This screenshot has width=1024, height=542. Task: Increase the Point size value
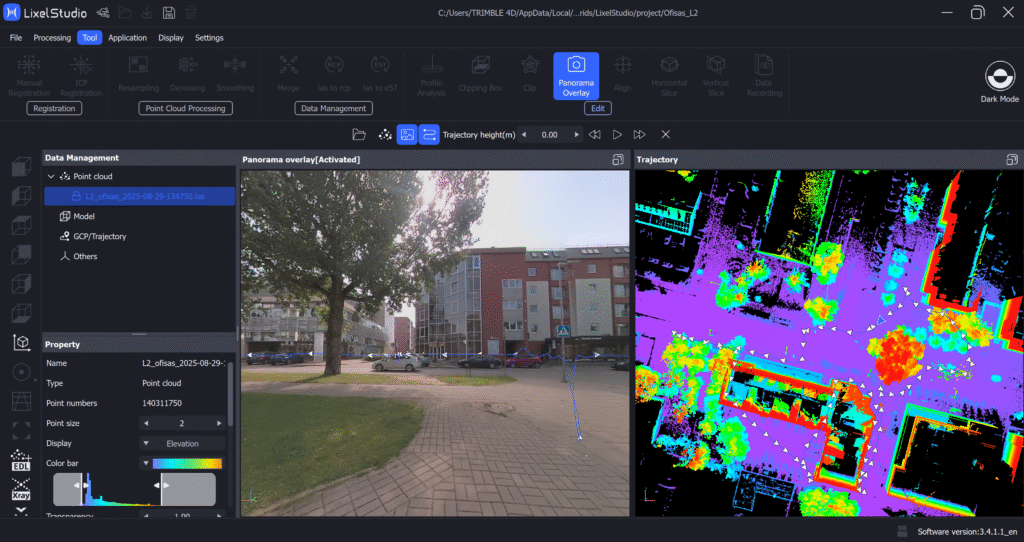point(221,423)
